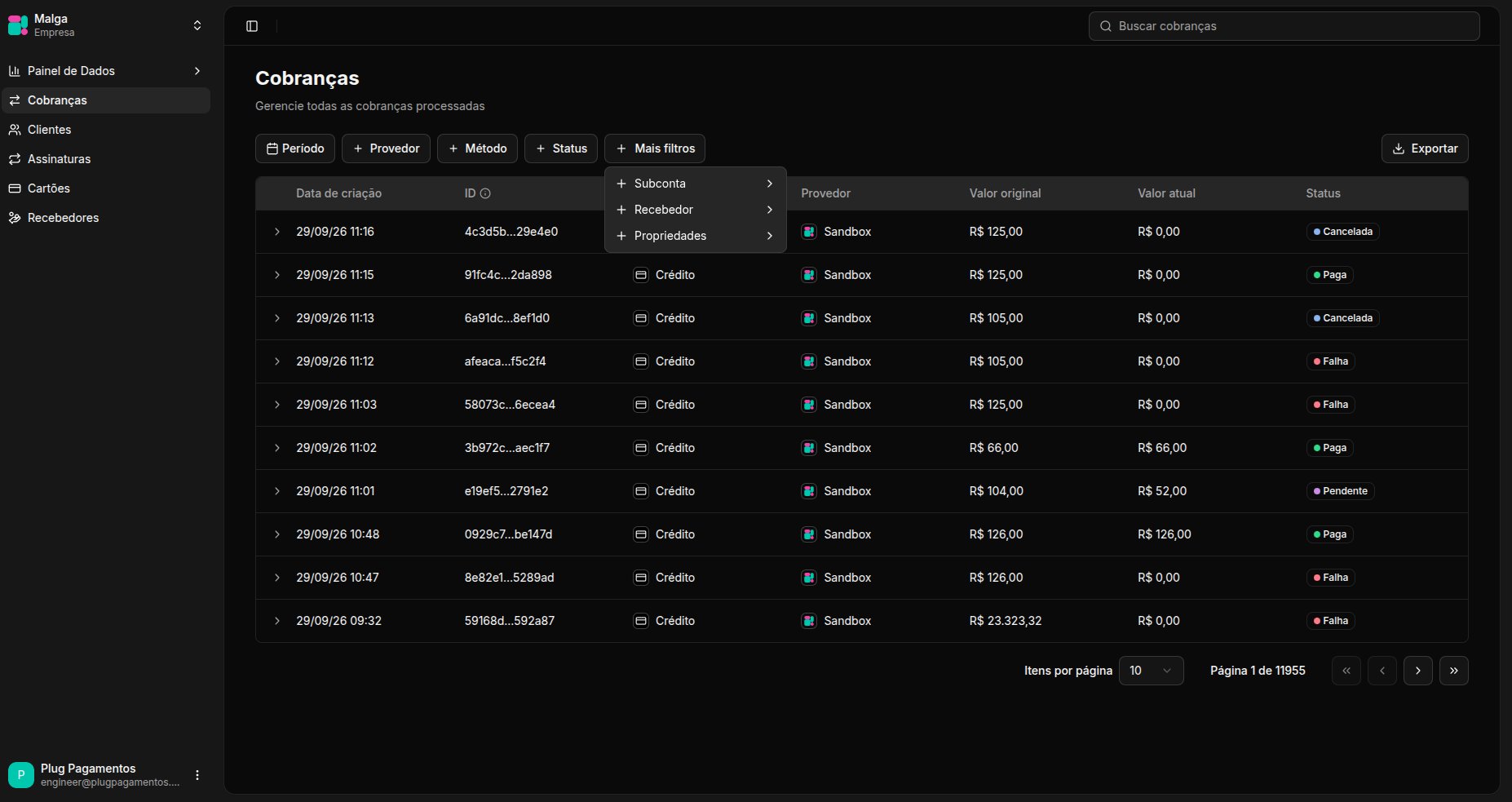Image resolution: width=1512 pixels, height=802 pixels.
Task: Go to the last page of results
Action: 1453,671
